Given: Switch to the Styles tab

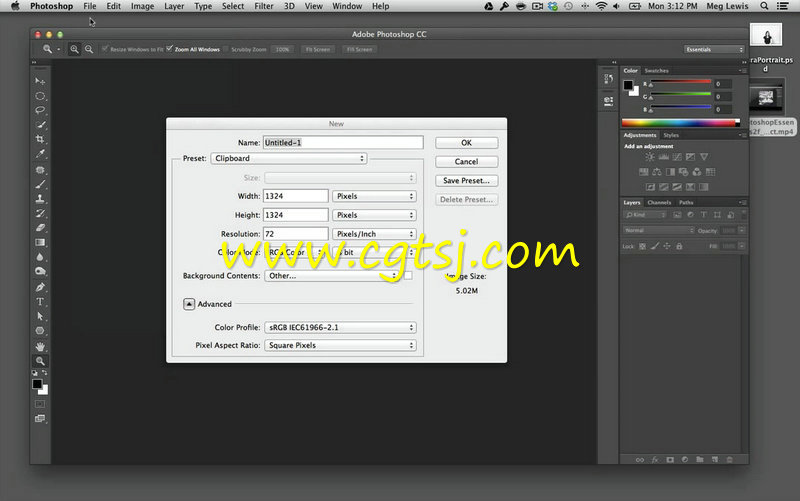Looking at the screenshot, I should [x=671, y=135].
